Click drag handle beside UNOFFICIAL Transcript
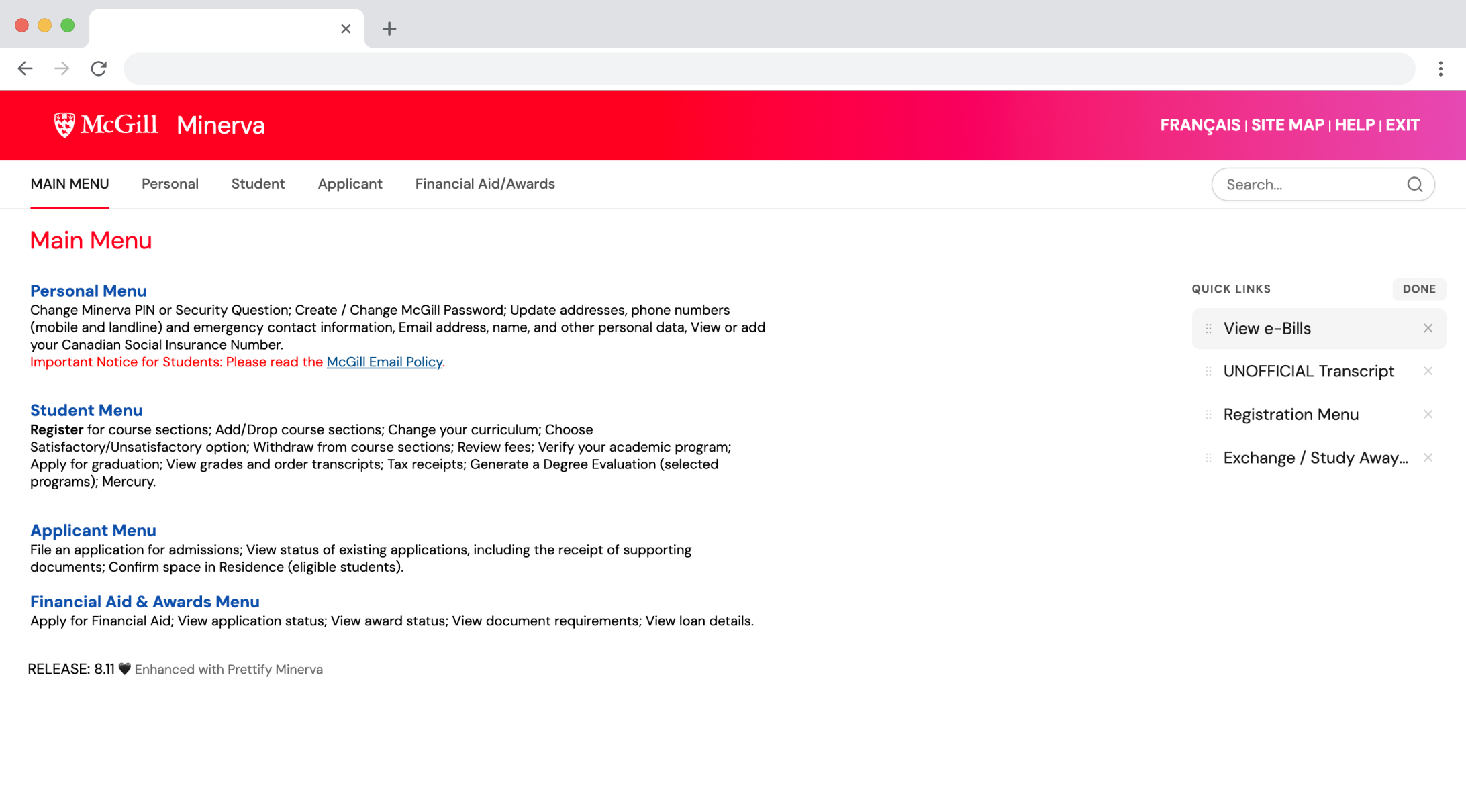 (1208, 371)
